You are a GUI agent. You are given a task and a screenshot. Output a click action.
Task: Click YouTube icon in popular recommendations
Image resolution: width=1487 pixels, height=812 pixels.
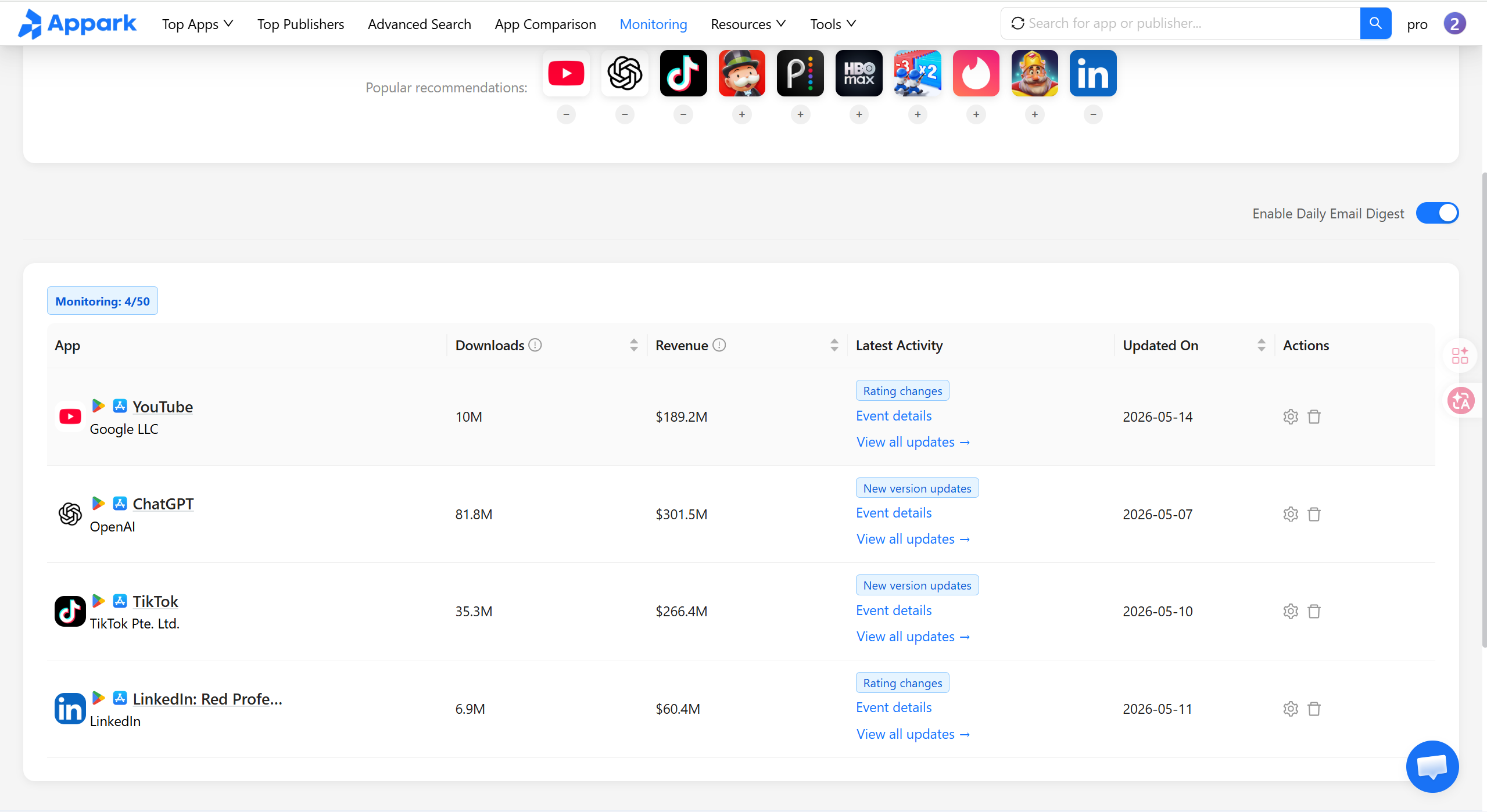tap(566, 73)
